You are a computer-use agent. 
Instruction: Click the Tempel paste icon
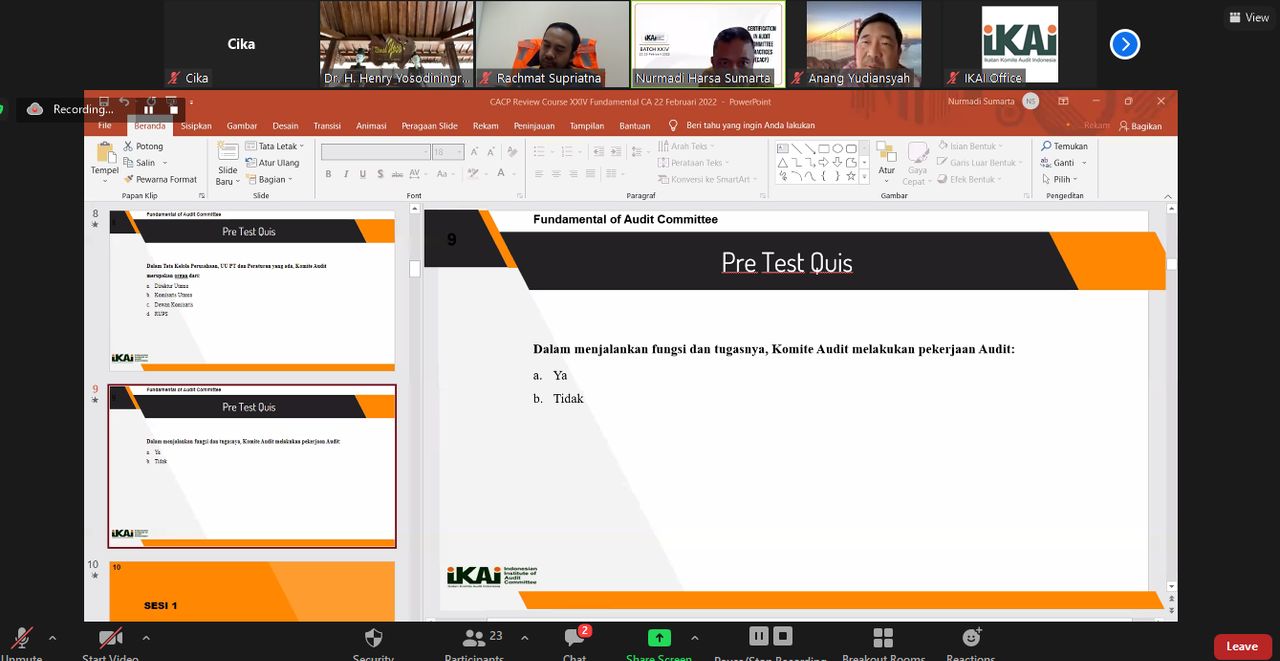coord(105,153)
